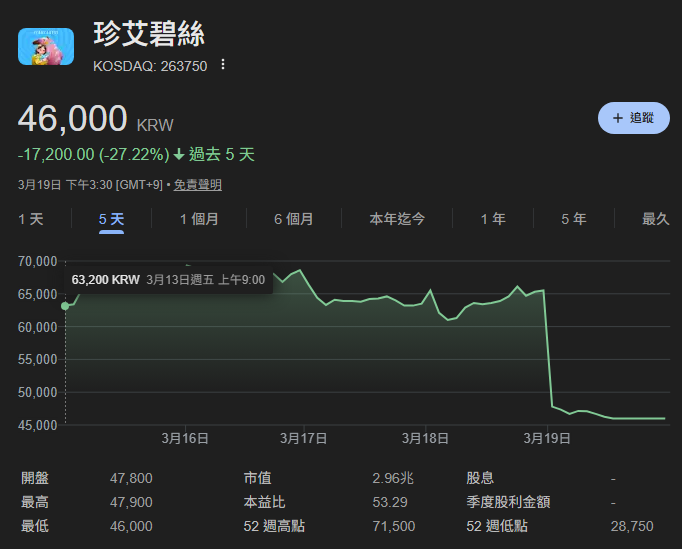
Task: Open the three-dot more options menu
Action: pos(223,64)
